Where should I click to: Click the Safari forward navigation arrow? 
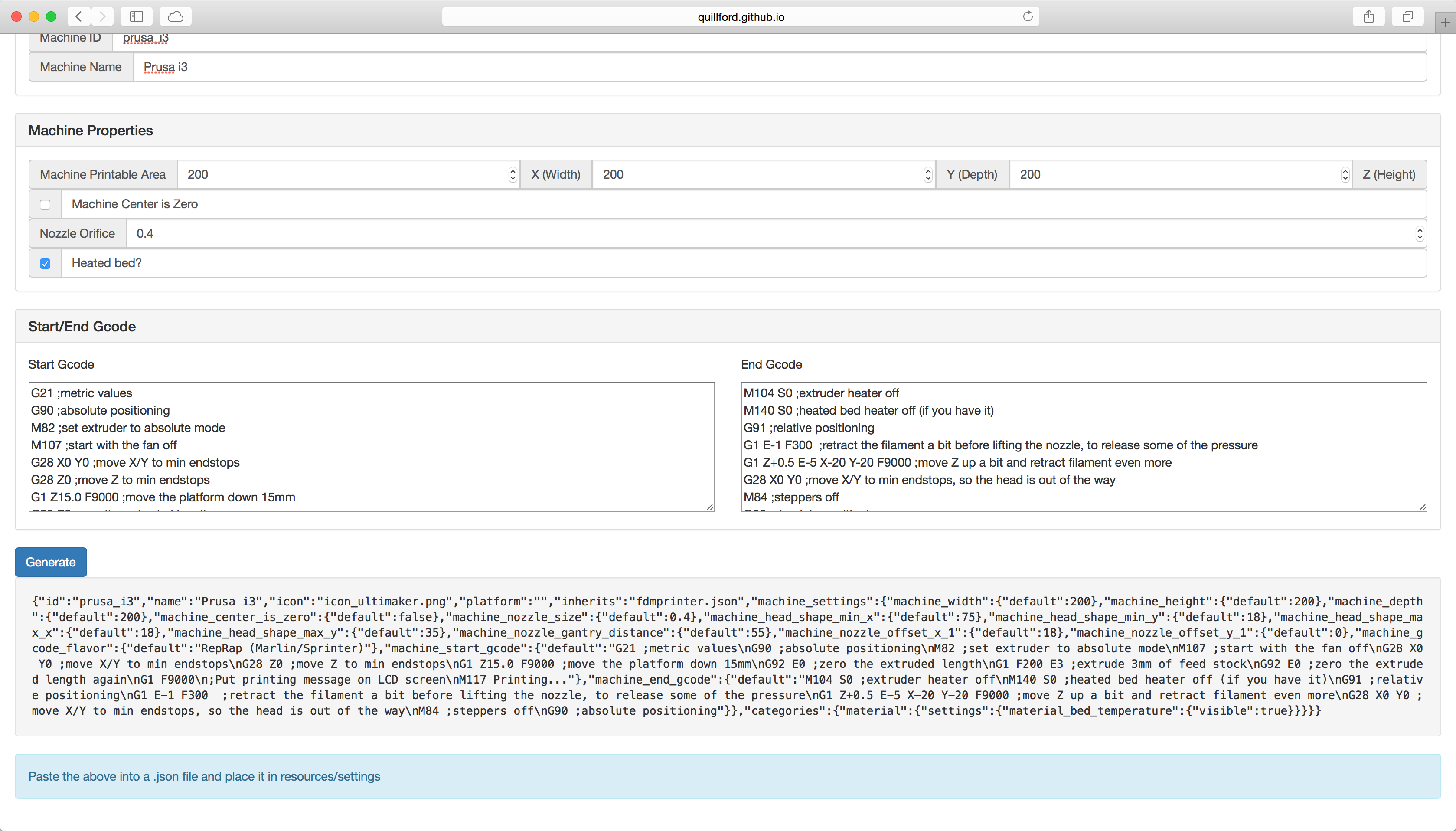[103, 16]
